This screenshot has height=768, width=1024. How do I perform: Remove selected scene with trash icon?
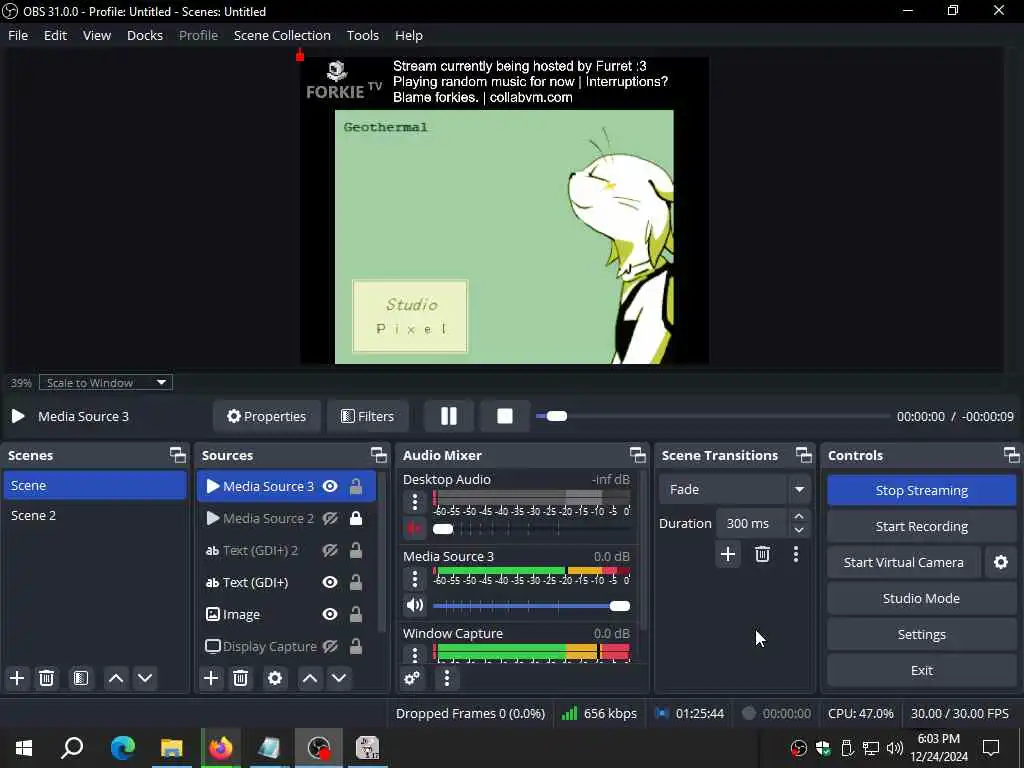pyautogui.click(x=46, y=678)
